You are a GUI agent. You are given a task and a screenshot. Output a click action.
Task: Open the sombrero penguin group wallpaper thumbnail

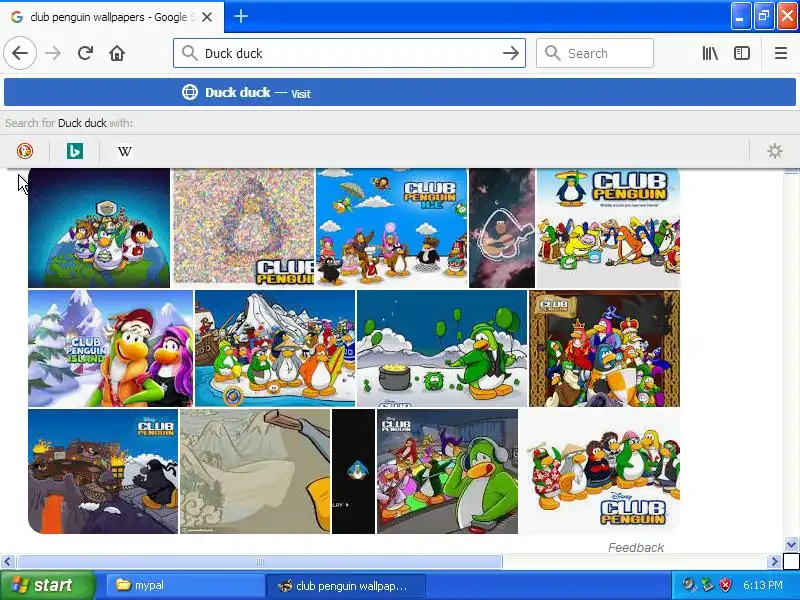pyautogui.click(x=609, y=228)
